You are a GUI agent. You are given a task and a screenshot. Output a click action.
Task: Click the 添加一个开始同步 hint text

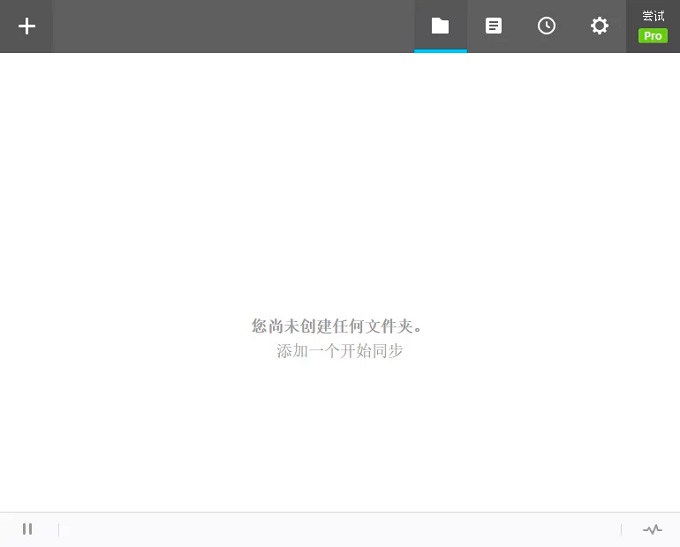coord(339,351)
